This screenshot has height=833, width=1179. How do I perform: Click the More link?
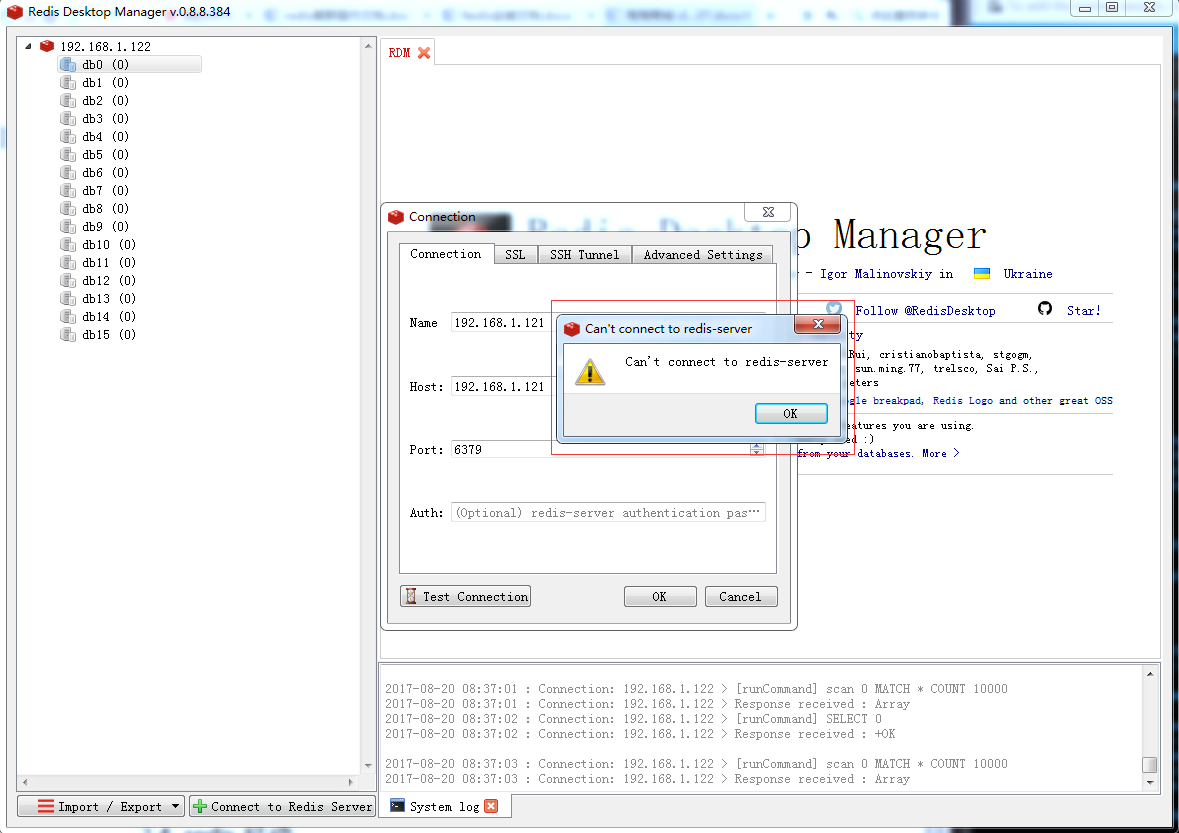pos(941,453)
